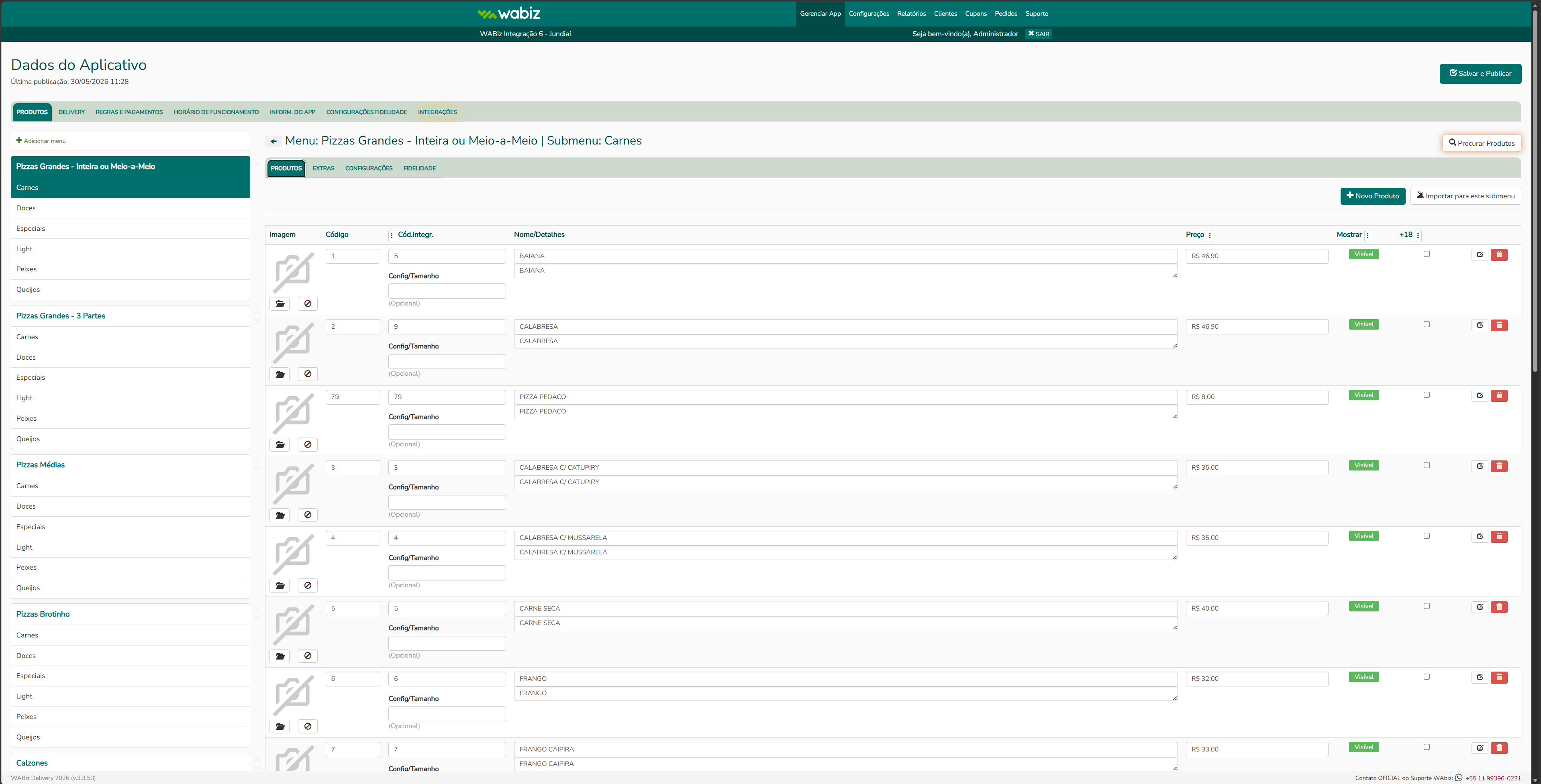The width and height of the screenshot is (1541, 784).
Task: Click the back arrow beside Menu title
Action: click(274, 142)
